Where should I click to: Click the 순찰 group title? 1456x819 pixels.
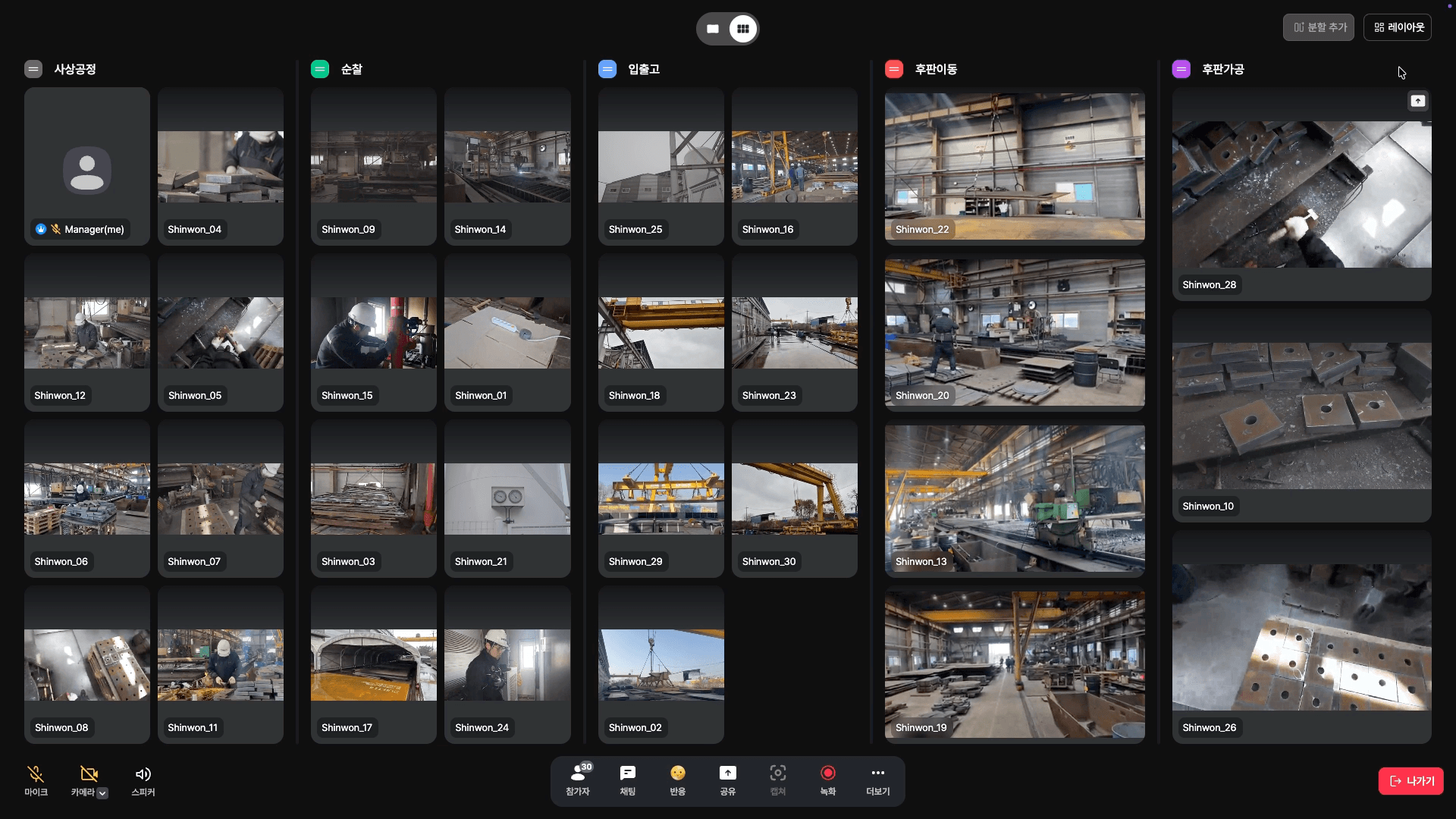[352, 69]
